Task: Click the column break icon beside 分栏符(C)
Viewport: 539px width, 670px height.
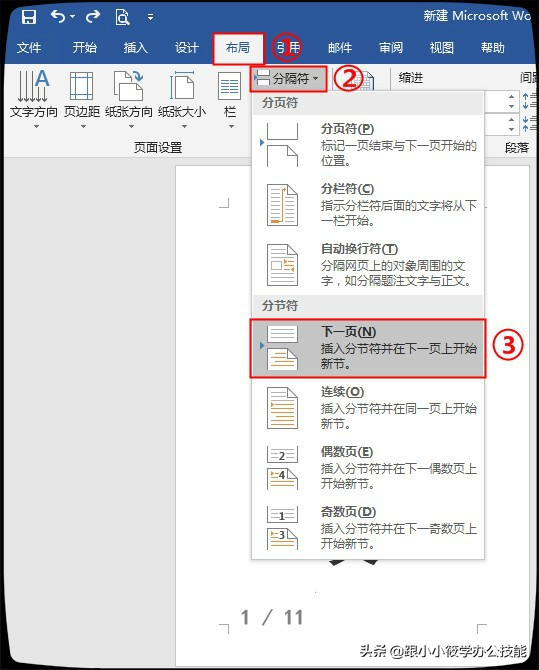Action: 282,205
